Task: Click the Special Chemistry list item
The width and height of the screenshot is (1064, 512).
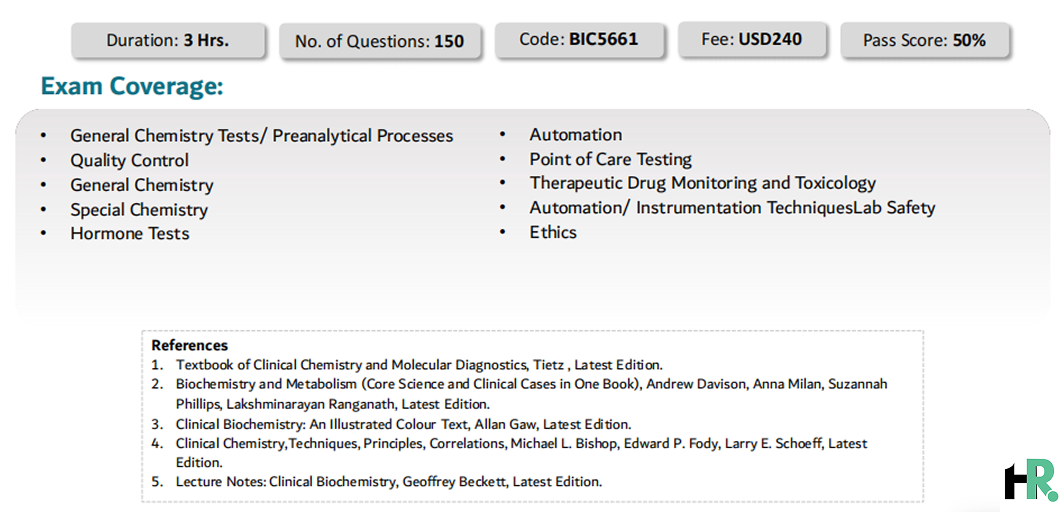Action: [x=139, y=210]
